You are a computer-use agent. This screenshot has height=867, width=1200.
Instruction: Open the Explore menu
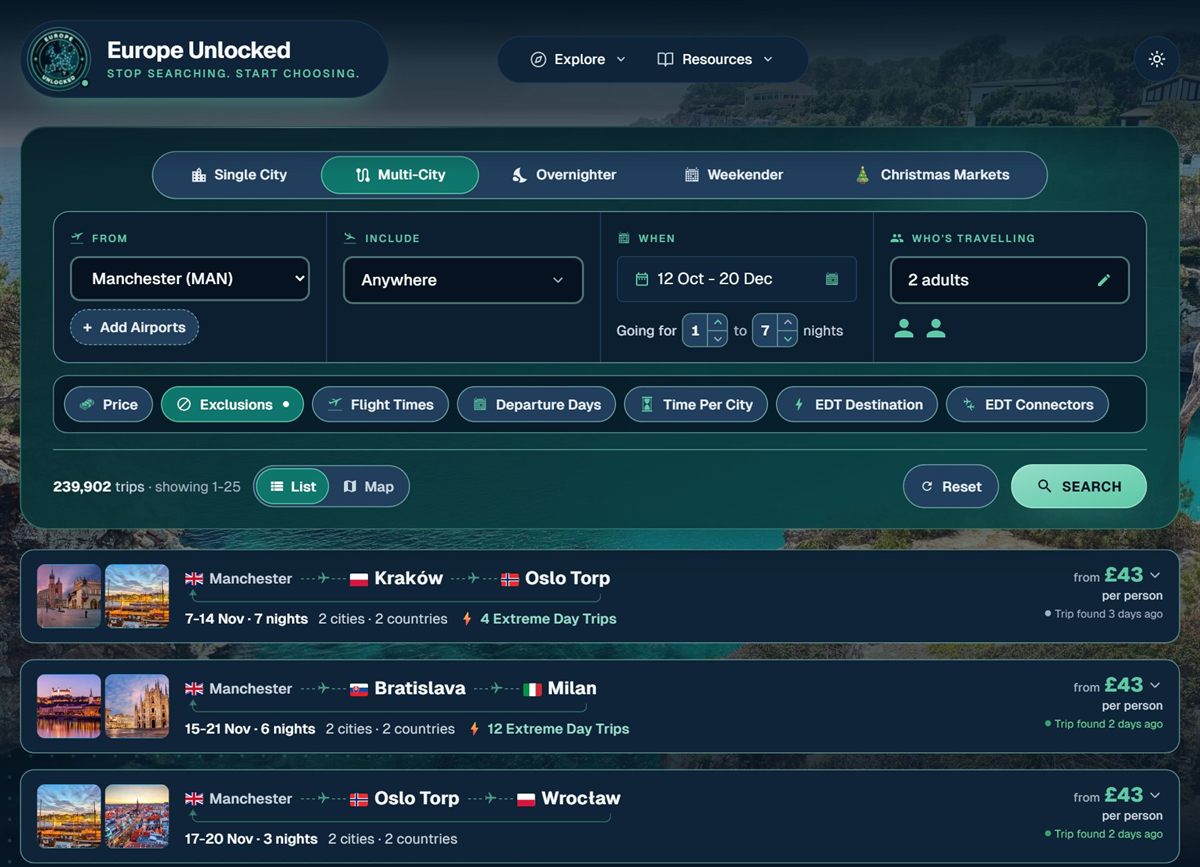click(578, 59)
